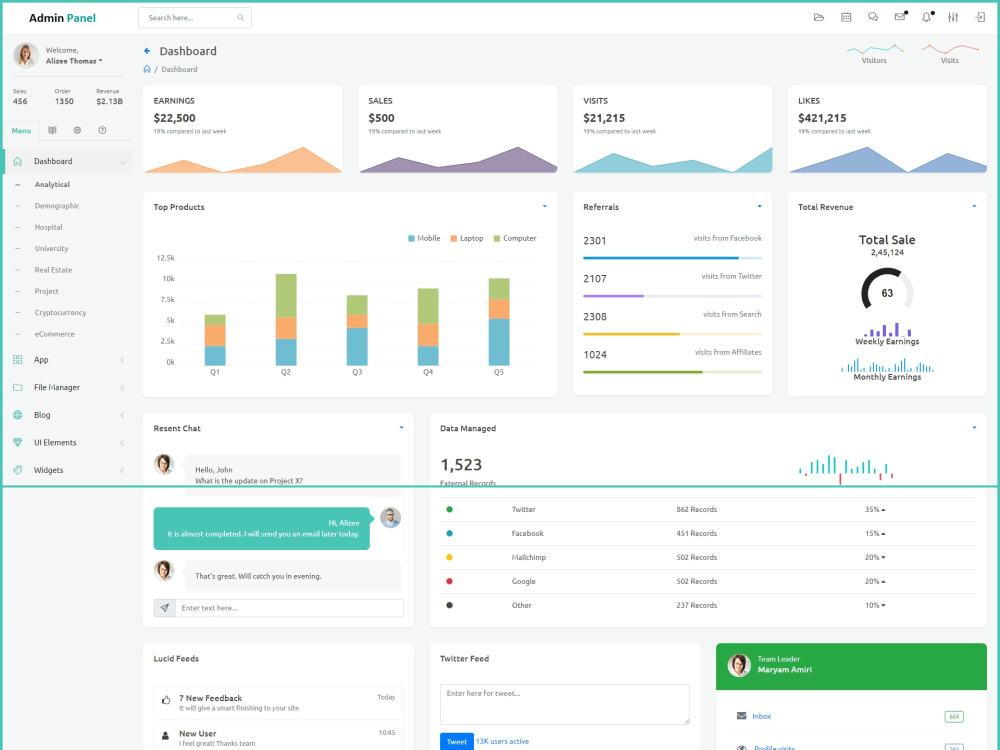This screenshot has height=750, width=1000.
Task: Switch to the chat book sidebar tab
Action: click(52, 130)
